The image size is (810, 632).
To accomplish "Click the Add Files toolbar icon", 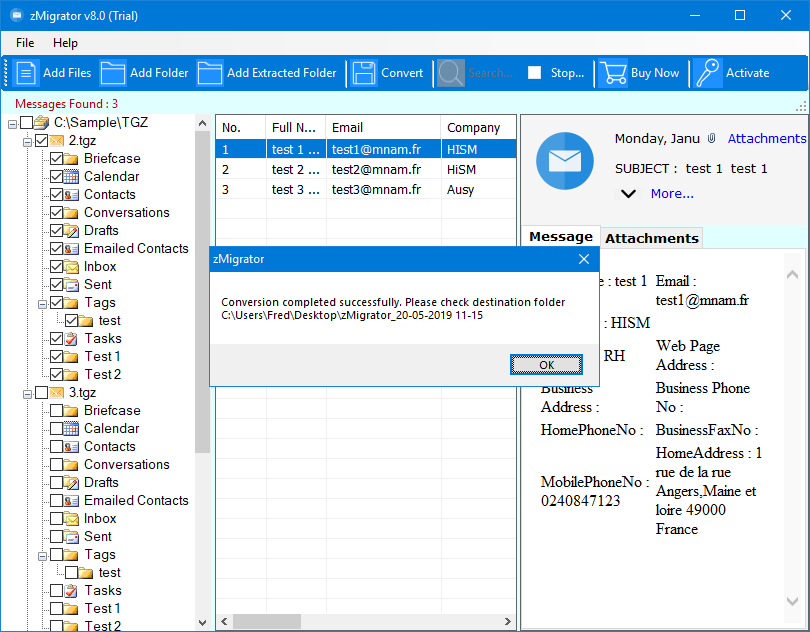I will click(x=25, y=73).
